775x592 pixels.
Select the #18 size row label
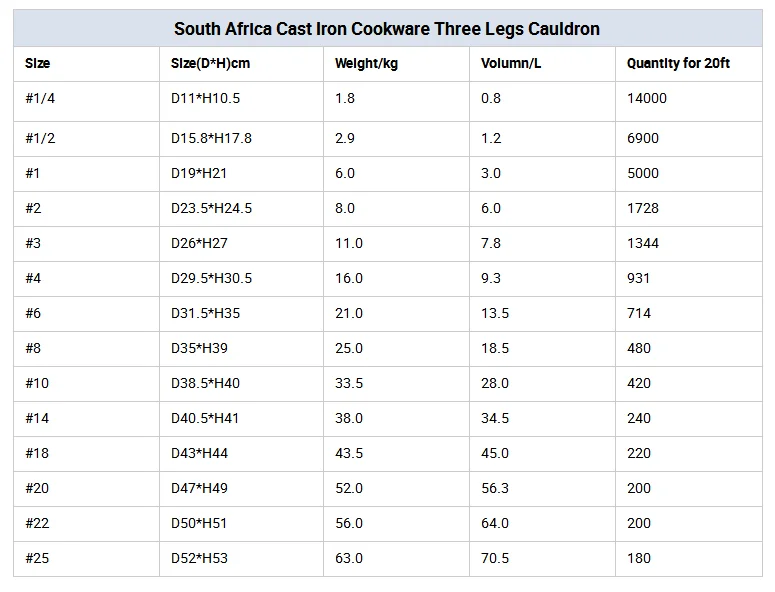click(x=37, y=453)
